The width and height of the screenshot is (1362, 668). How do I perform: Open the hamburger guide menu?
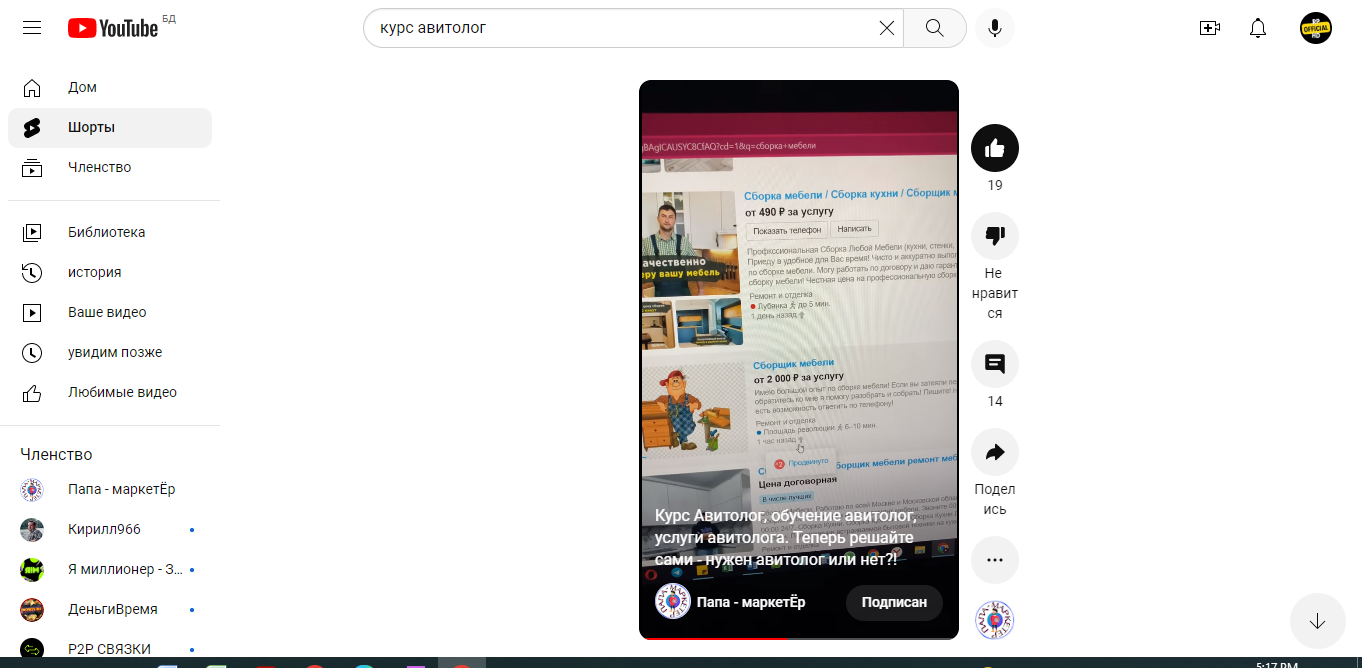32,28
